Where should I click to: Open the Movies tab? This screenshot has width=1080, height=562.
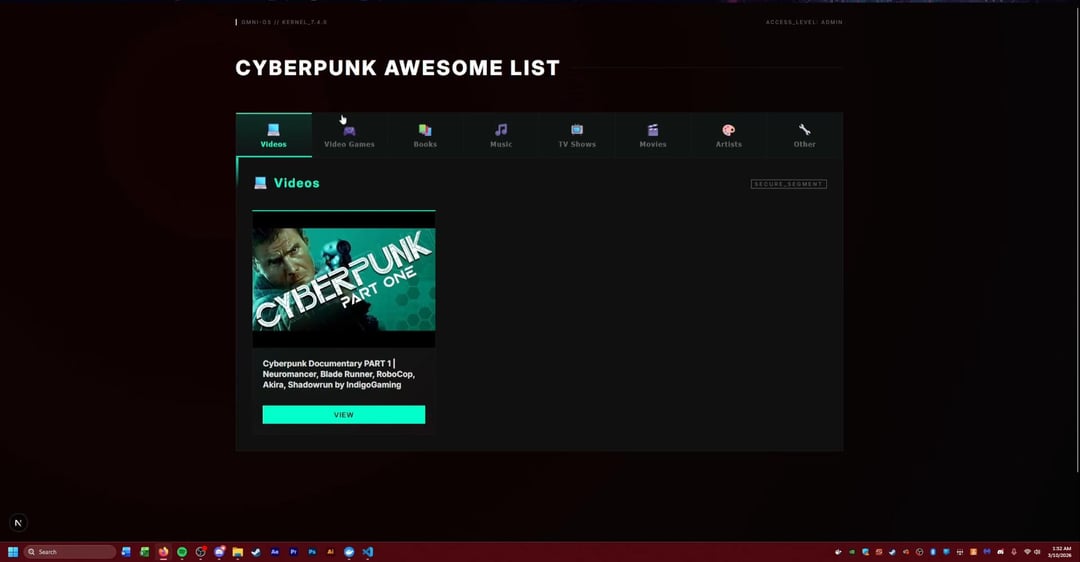(x=653, y=135)
